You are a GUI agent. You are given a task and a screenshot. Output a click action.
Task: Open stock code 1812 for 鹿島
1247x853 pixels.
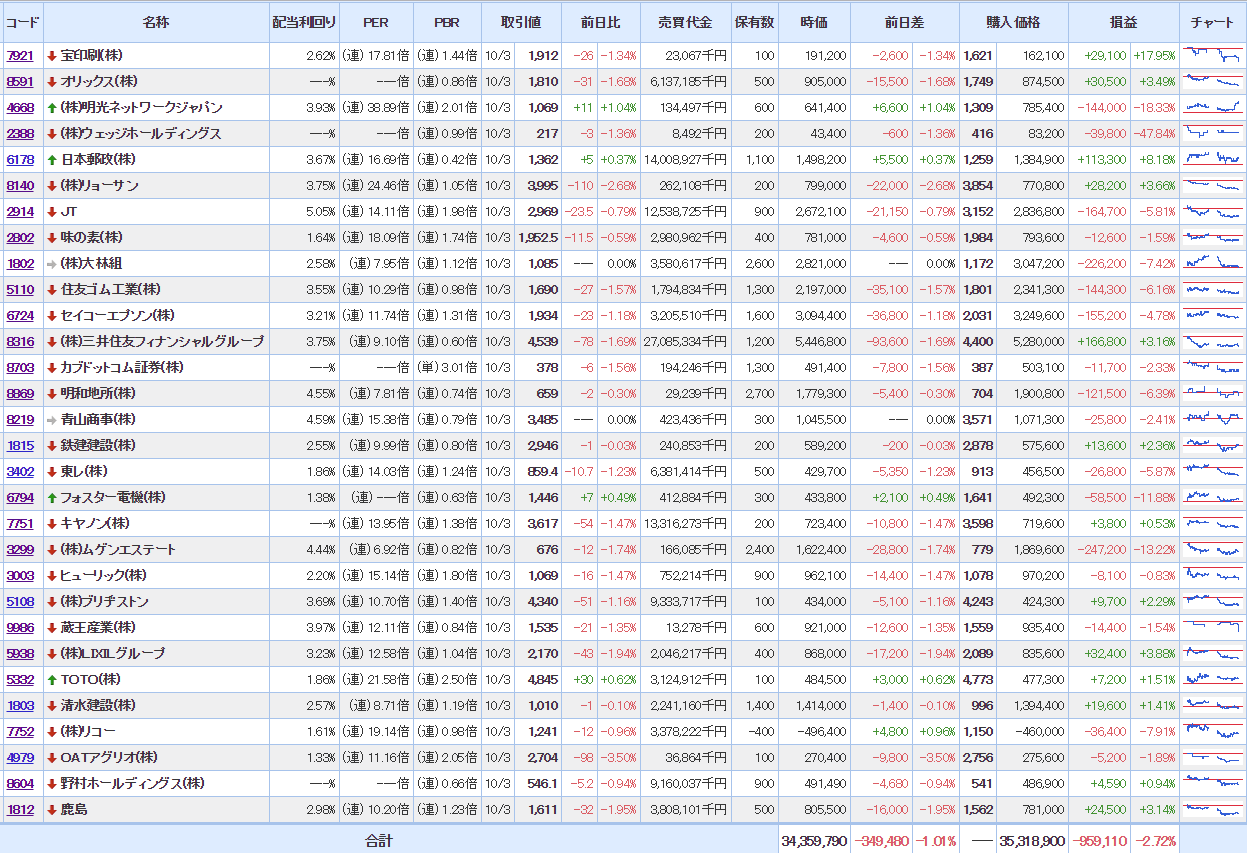20,809
